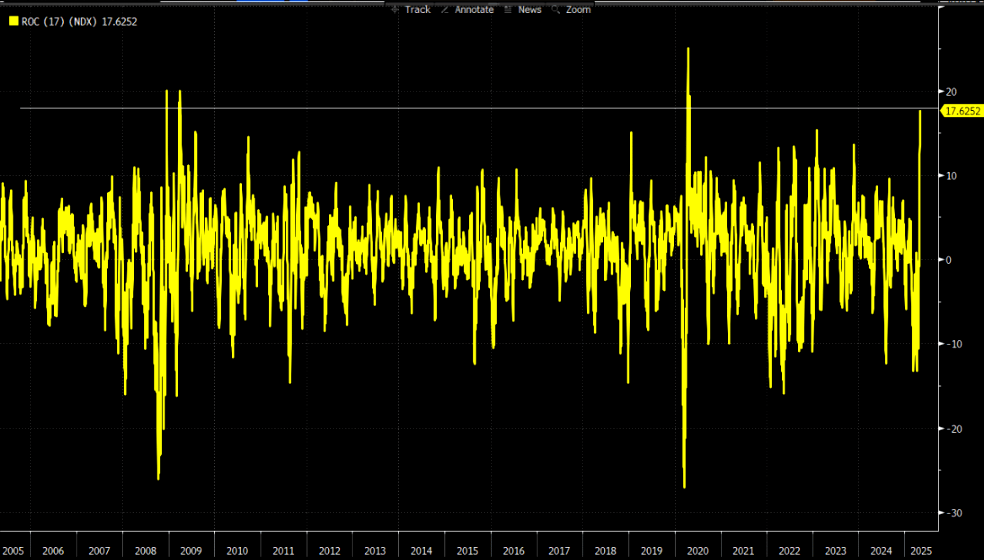Image resolution: width=984 pixels, height=560 pixels.
Task: Click the deepest ROC trough in 2008
Action: (x=158, y=478)
